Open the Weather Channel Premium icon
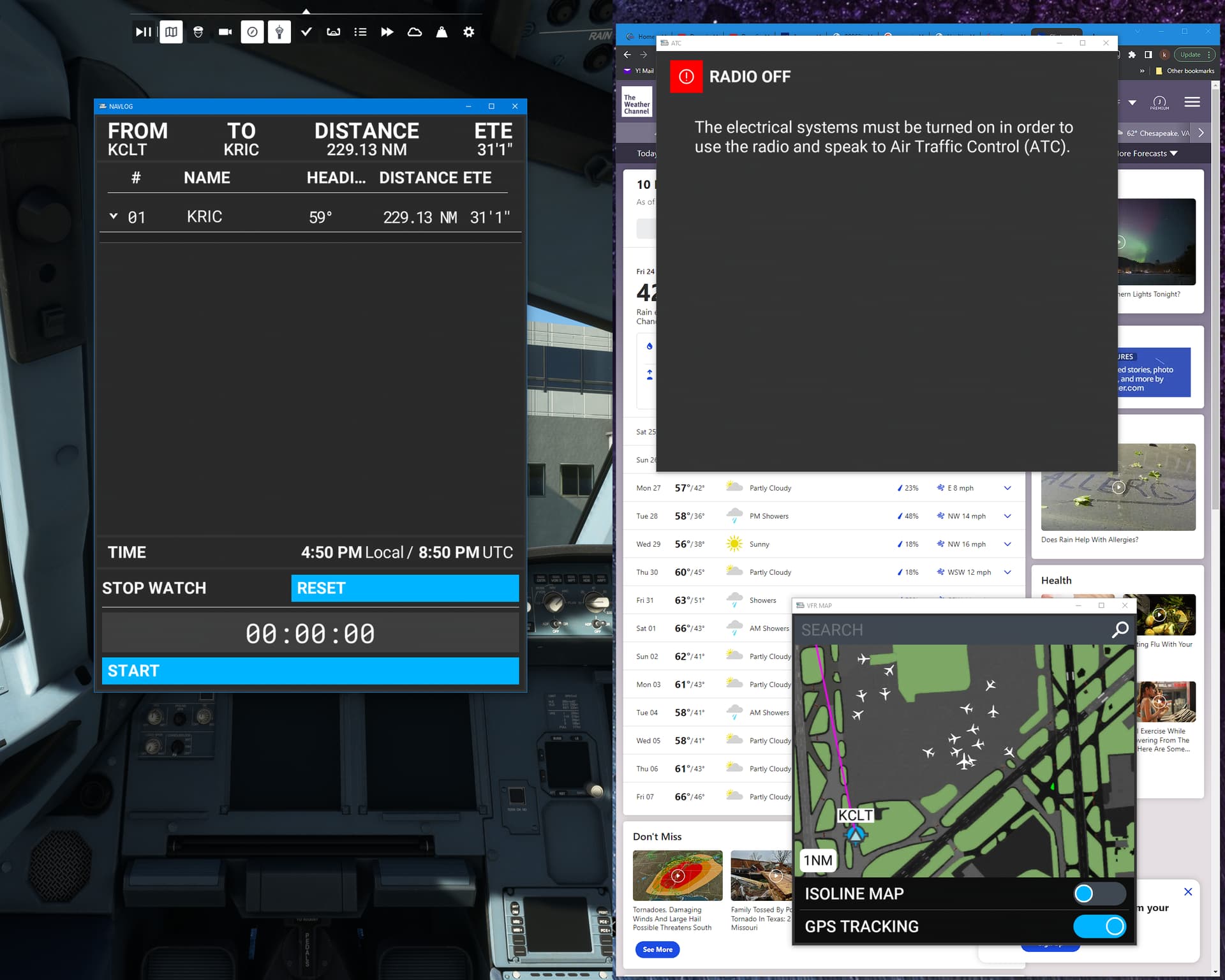1225x980 pixels. pos(1159,103)
